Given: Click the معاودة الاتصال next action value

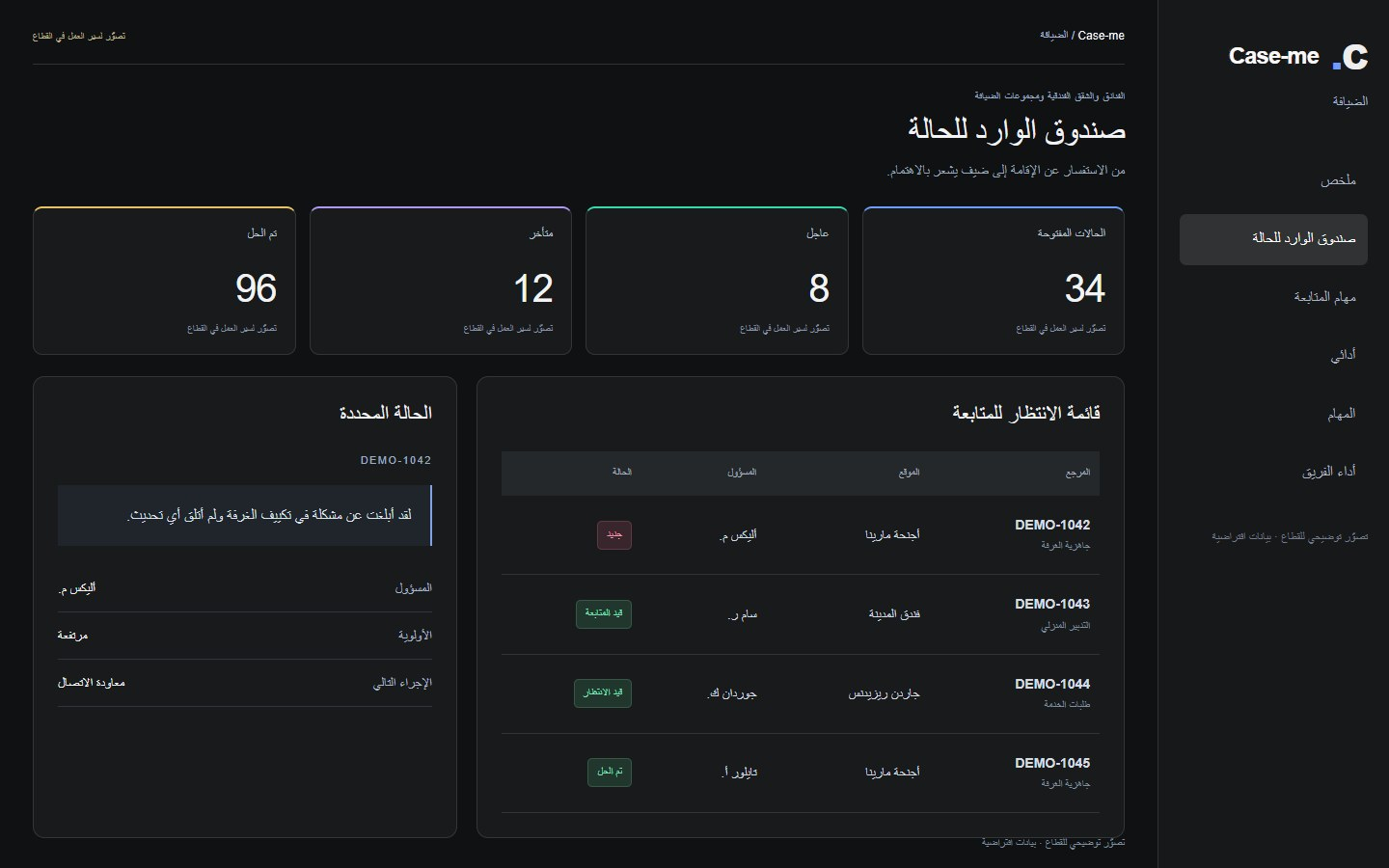Looking at the screenshot, I should pyautogui.click(x=92, y=683).
